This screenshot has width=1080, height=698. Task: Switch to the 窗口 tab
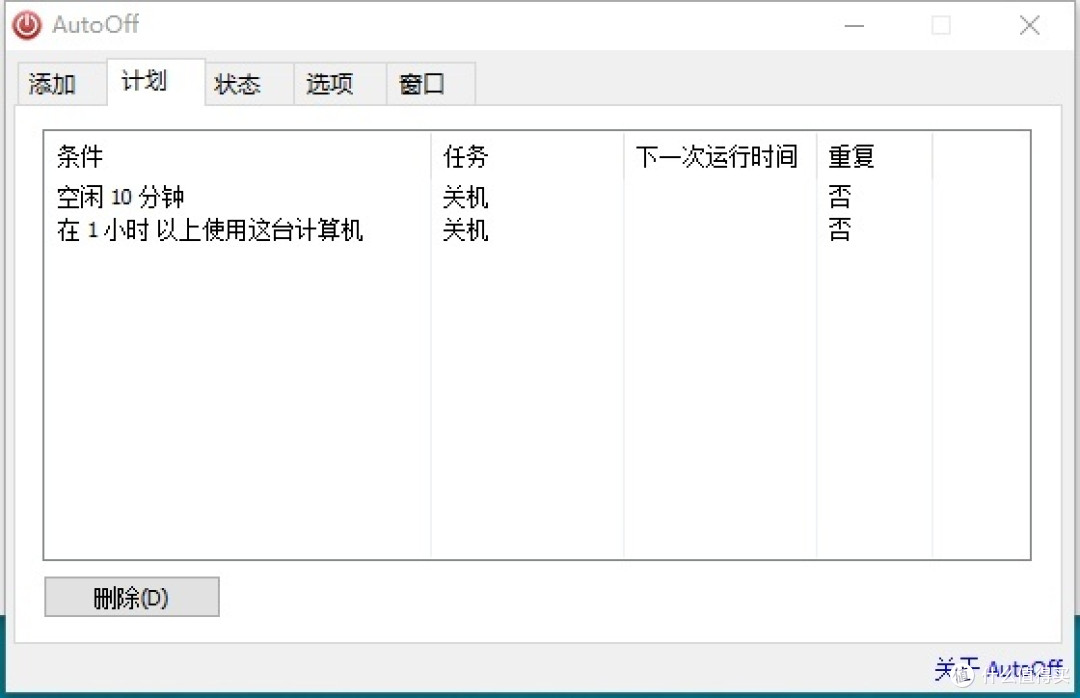[x=421, y=84]
